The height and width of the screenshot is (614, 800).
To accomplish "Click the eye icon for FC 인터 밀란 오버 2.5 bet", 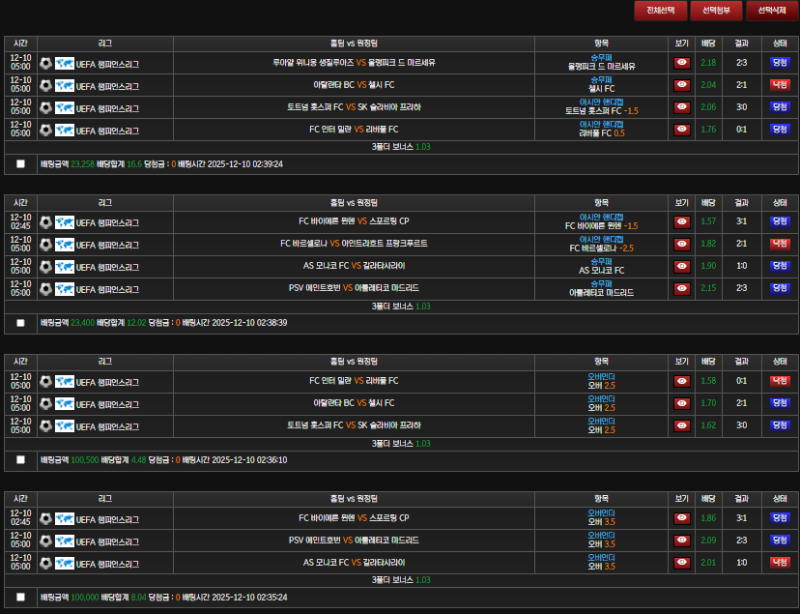I will 682,381.
